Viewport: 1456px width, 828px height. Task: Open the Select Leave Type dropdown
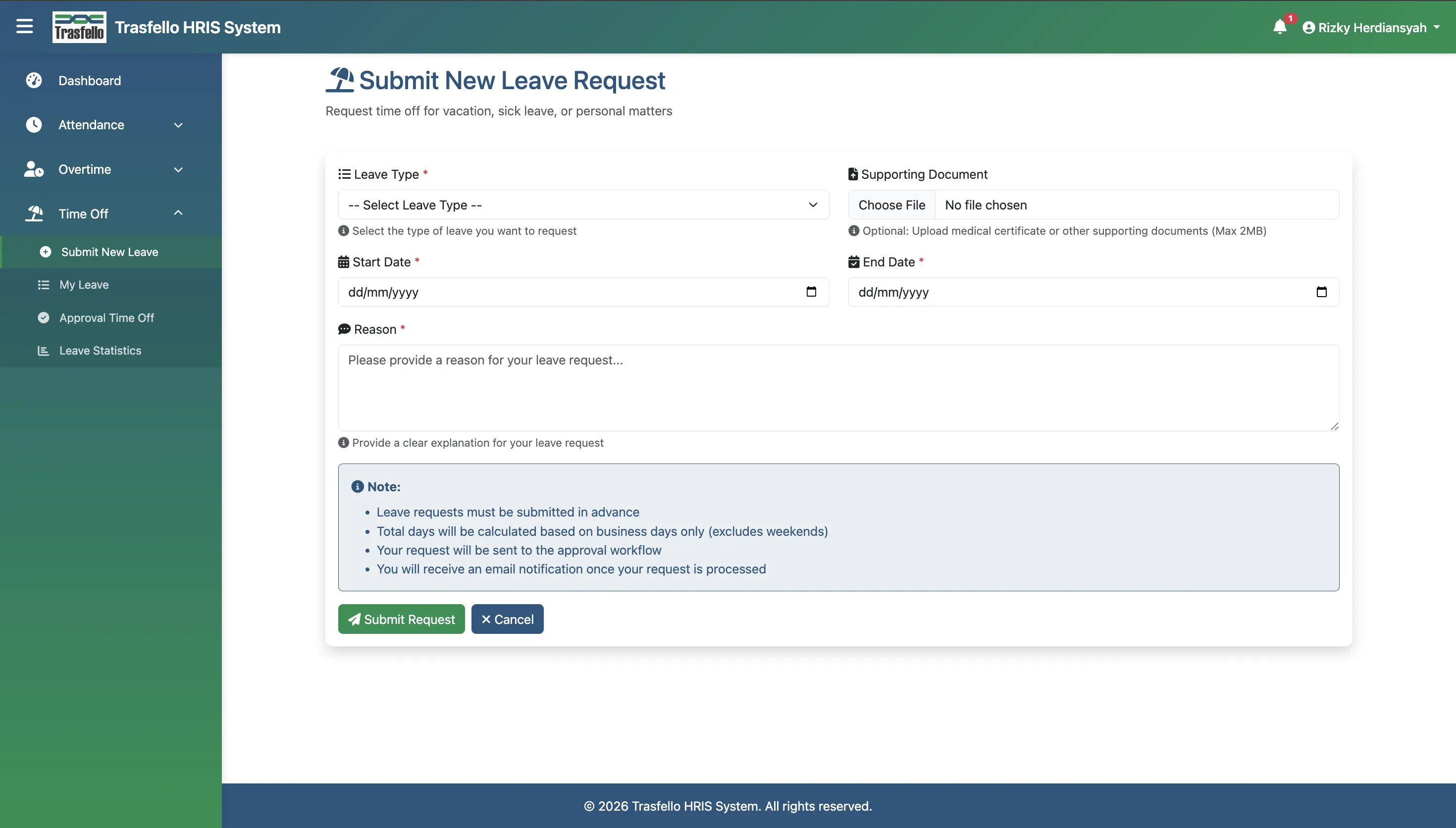(583, 205)
